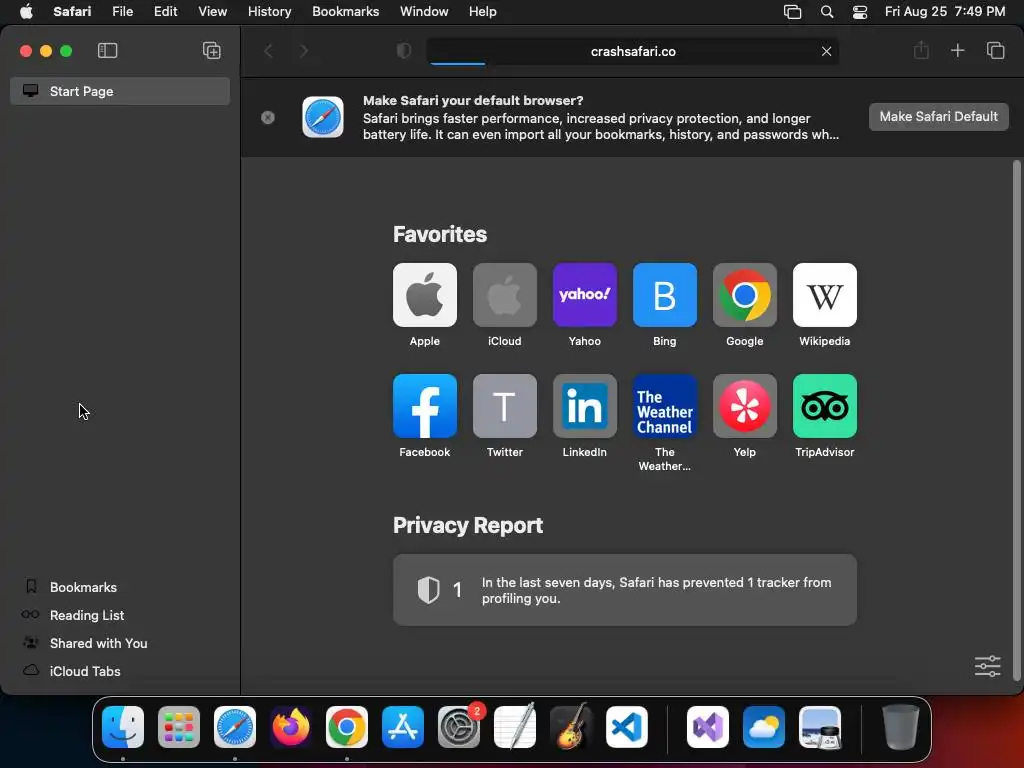Image resolution: width=1024 pixels, height=768 pixels.
Task: Open the privacy report shield icon
Action: (404, 51)
